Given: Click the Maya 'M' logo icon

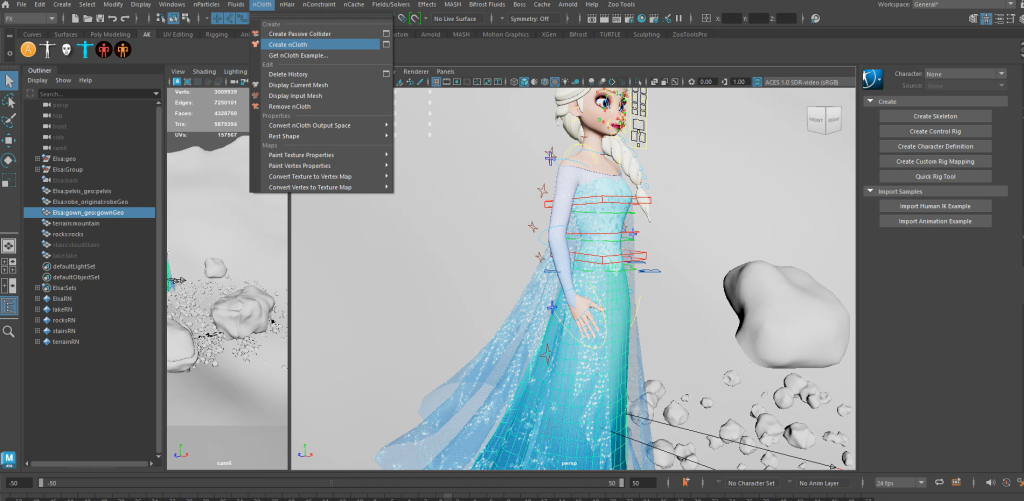Looking at the screenshot, I should pos(8,458).
